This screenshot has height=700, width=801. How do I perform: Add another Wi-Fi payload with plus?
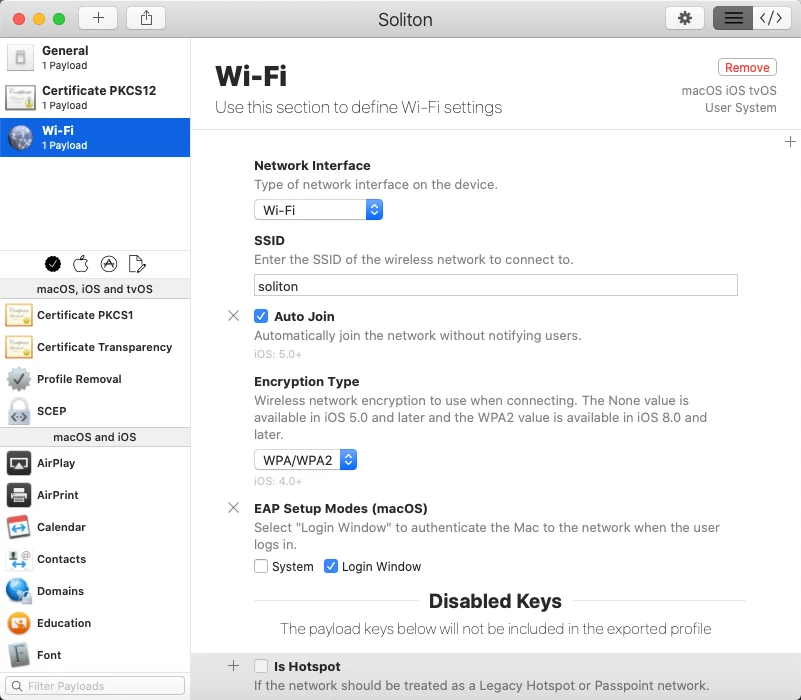[x=790, y=142]
